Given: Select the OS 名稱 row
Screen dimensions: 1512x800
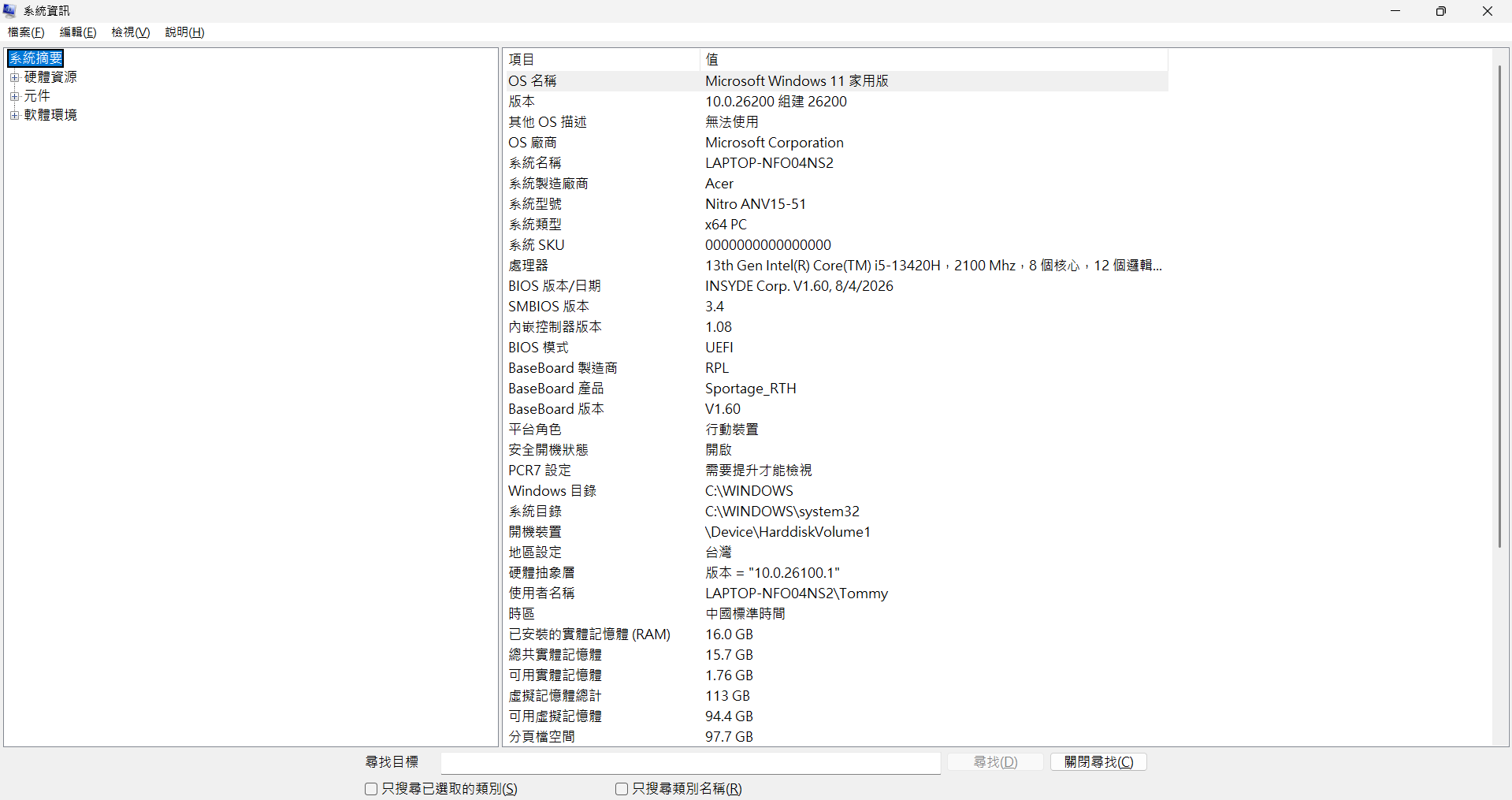Looking at the screenshot, I should 835,81.
